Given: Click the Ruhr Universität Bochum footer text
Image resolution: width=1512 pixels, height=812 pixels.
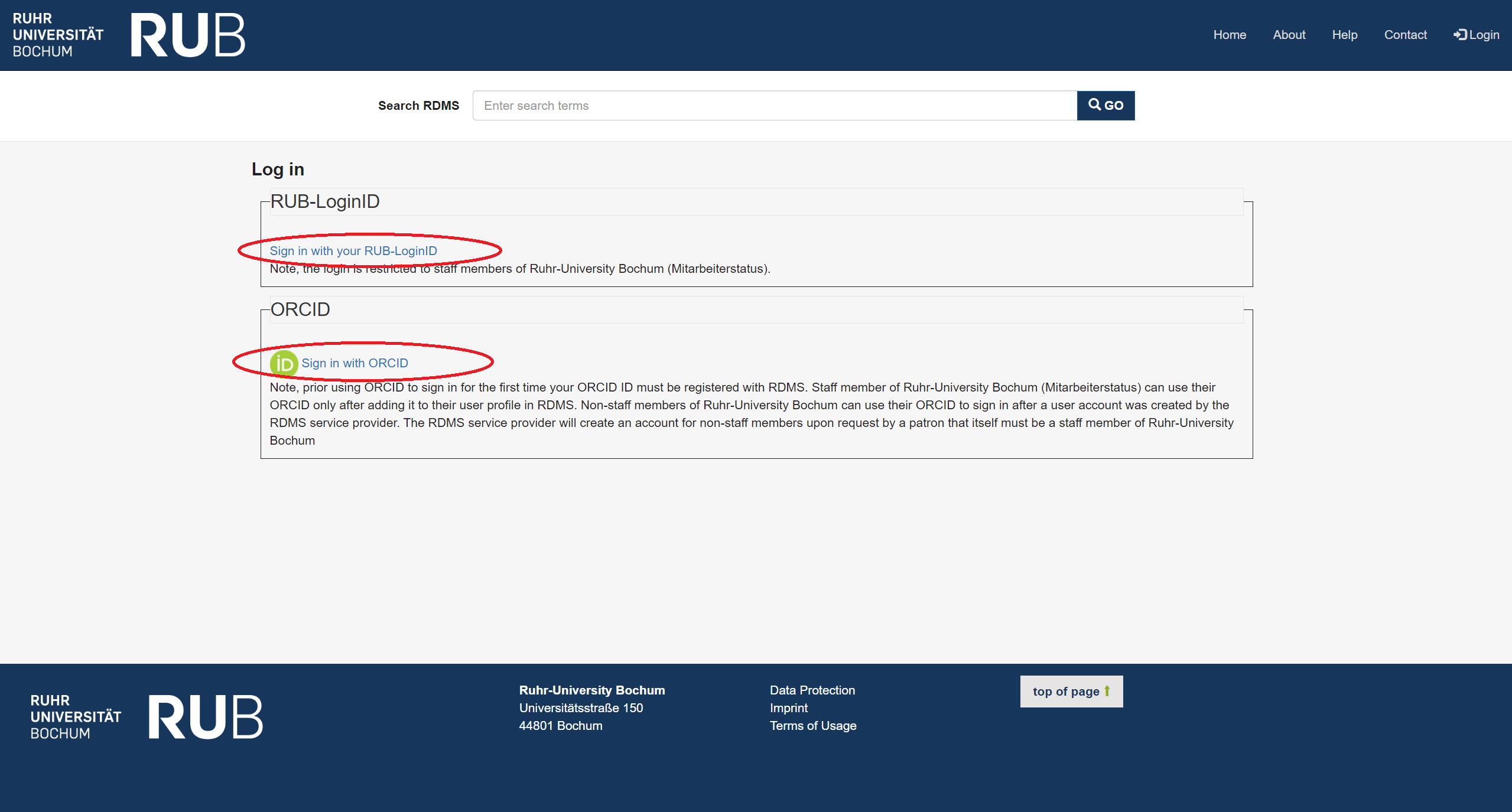Looking at the screenshot, I should click(76, 716).
